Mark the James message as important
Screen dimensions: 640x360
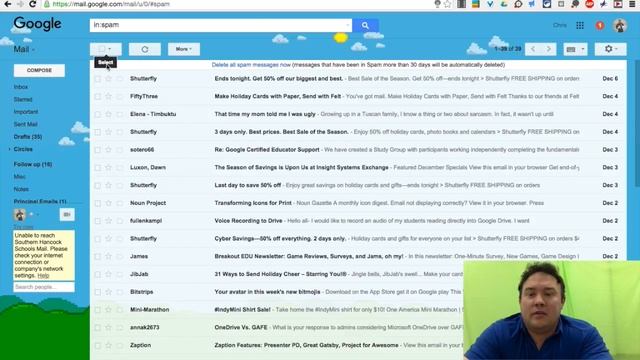[119, 256]
